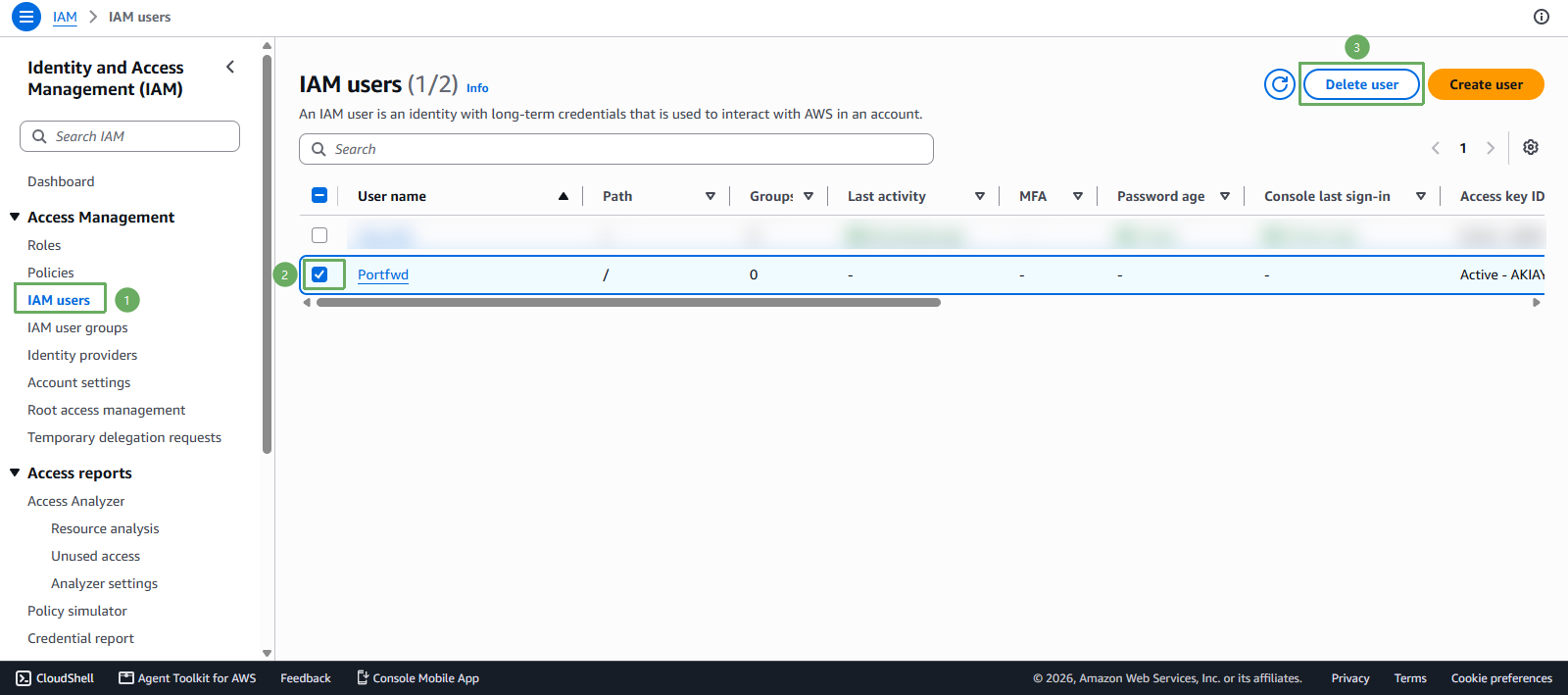Select the blurred first user row checkbox
The height and width of the screenshot is (695, 1568).
319,235
